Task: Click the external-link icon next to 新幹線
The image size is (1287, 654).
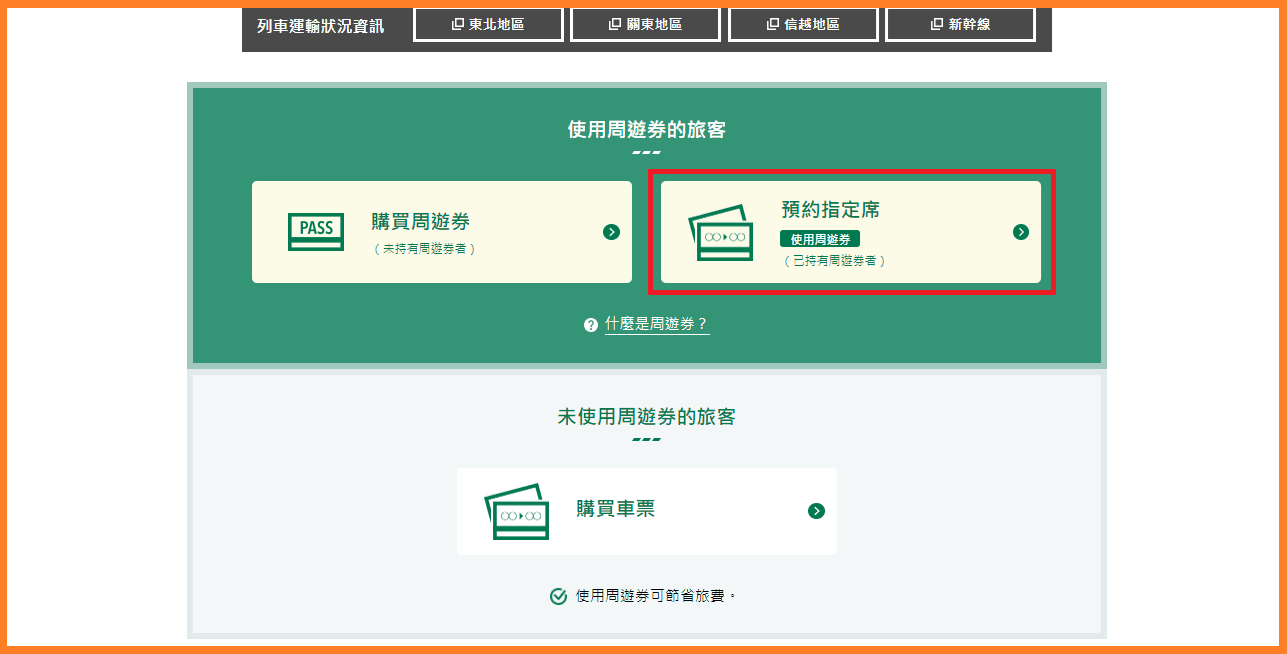Action: tap(937, 24)
